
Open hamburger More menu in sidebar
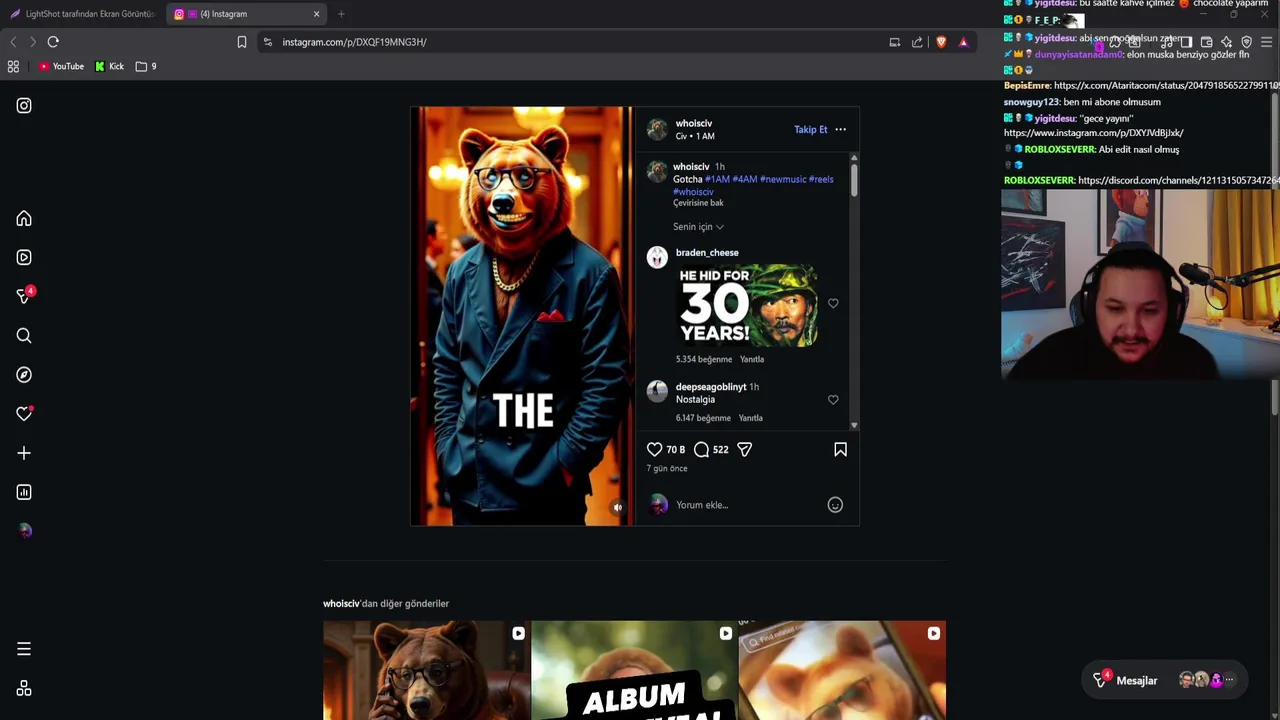(x=24, y=650)
